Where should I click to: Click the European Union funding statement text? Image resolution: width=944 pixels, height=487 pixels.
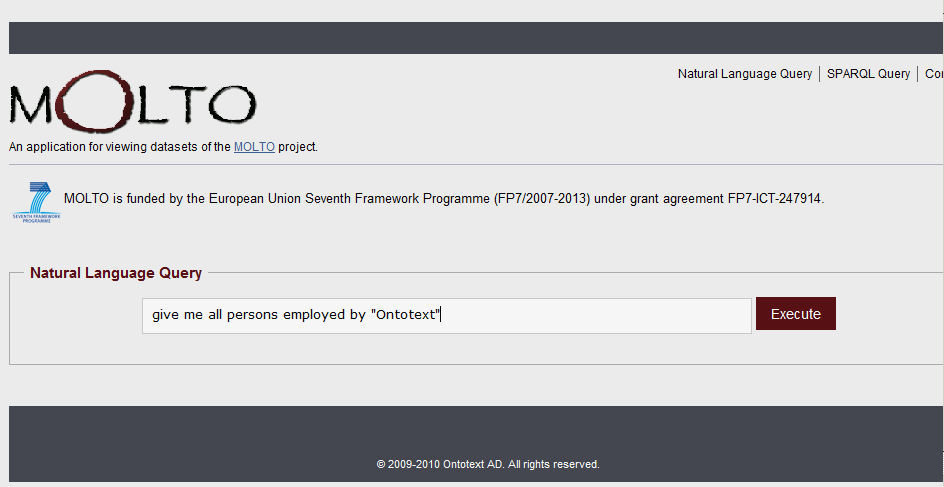pos(444,198)
